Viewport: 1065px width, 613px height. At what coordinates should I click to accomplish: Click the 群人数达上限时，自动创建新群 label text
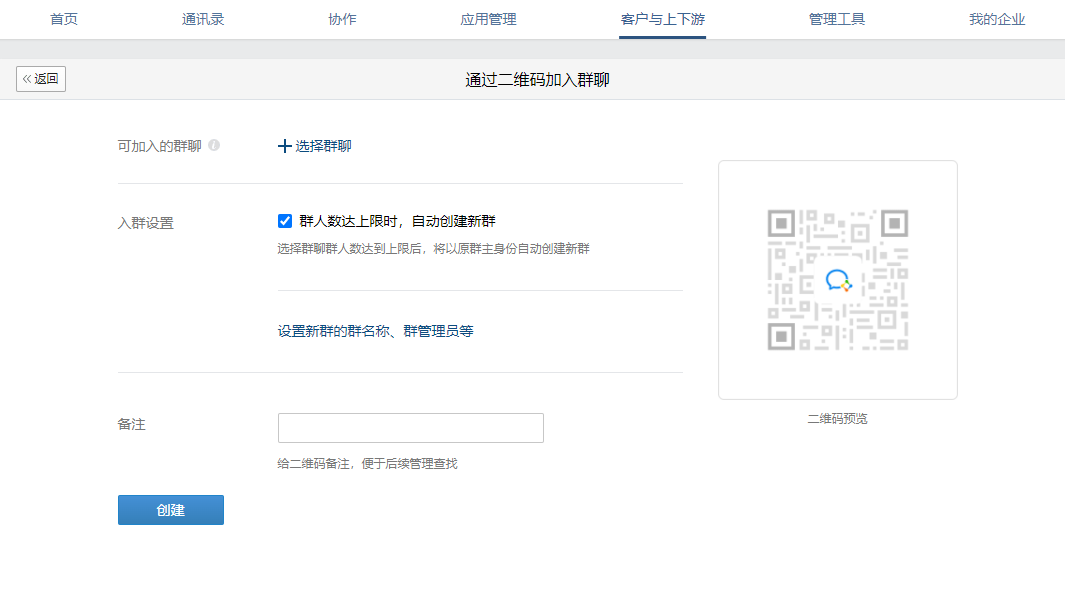pos(397,221)
